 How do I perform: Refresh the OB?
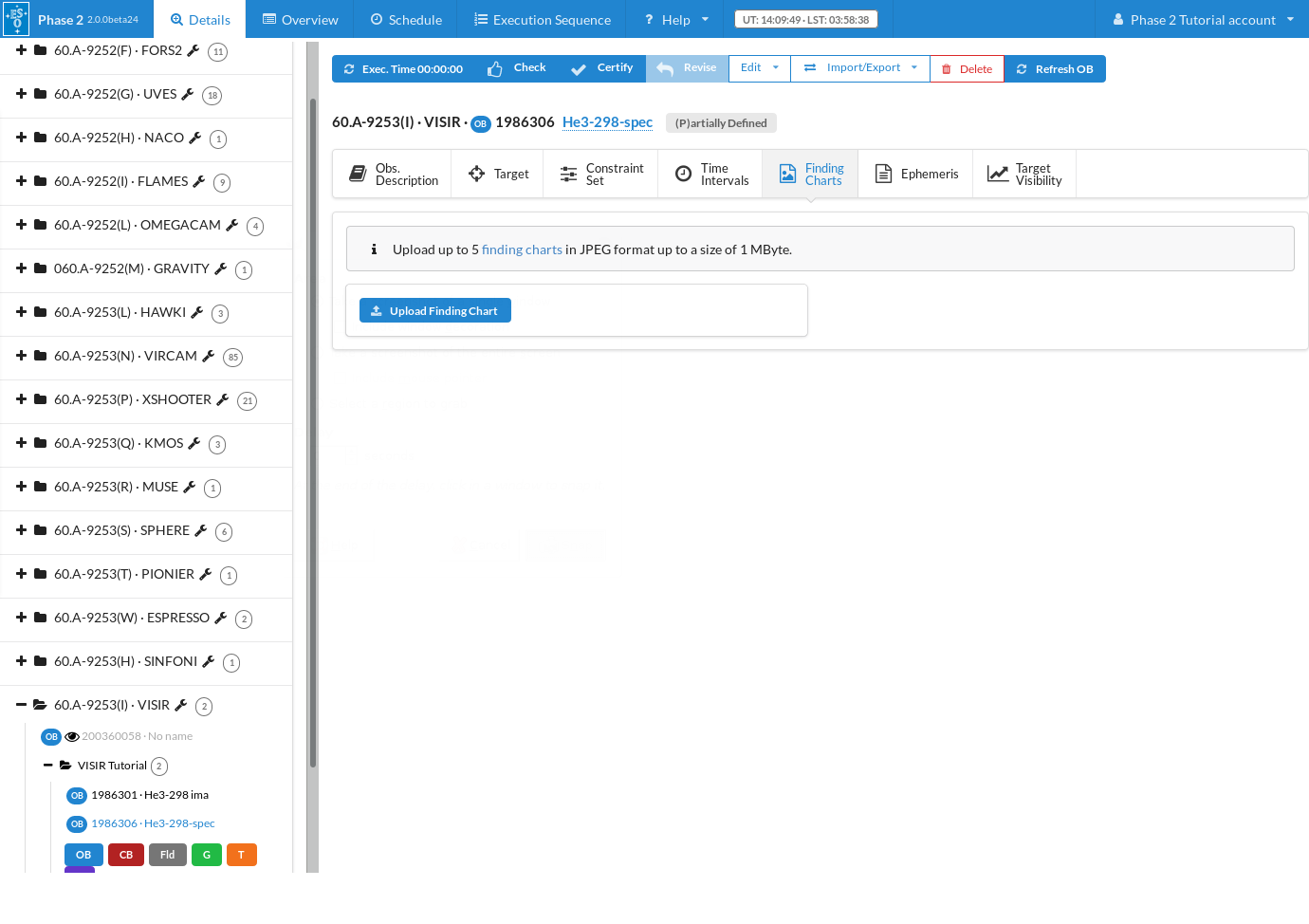coord(1054,69)
